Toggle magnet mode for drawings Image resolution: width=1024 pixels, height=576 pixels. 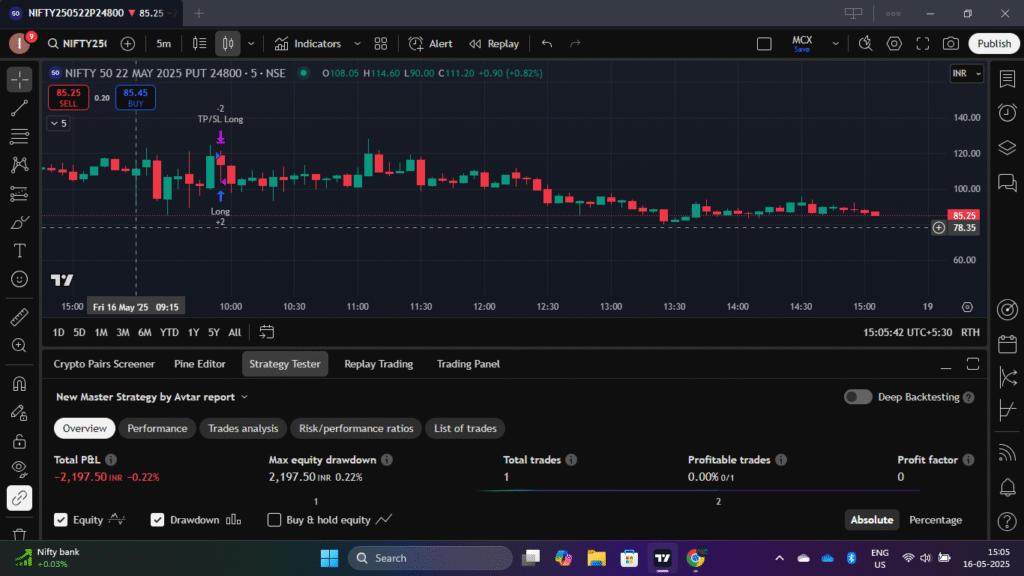[20, 384]
